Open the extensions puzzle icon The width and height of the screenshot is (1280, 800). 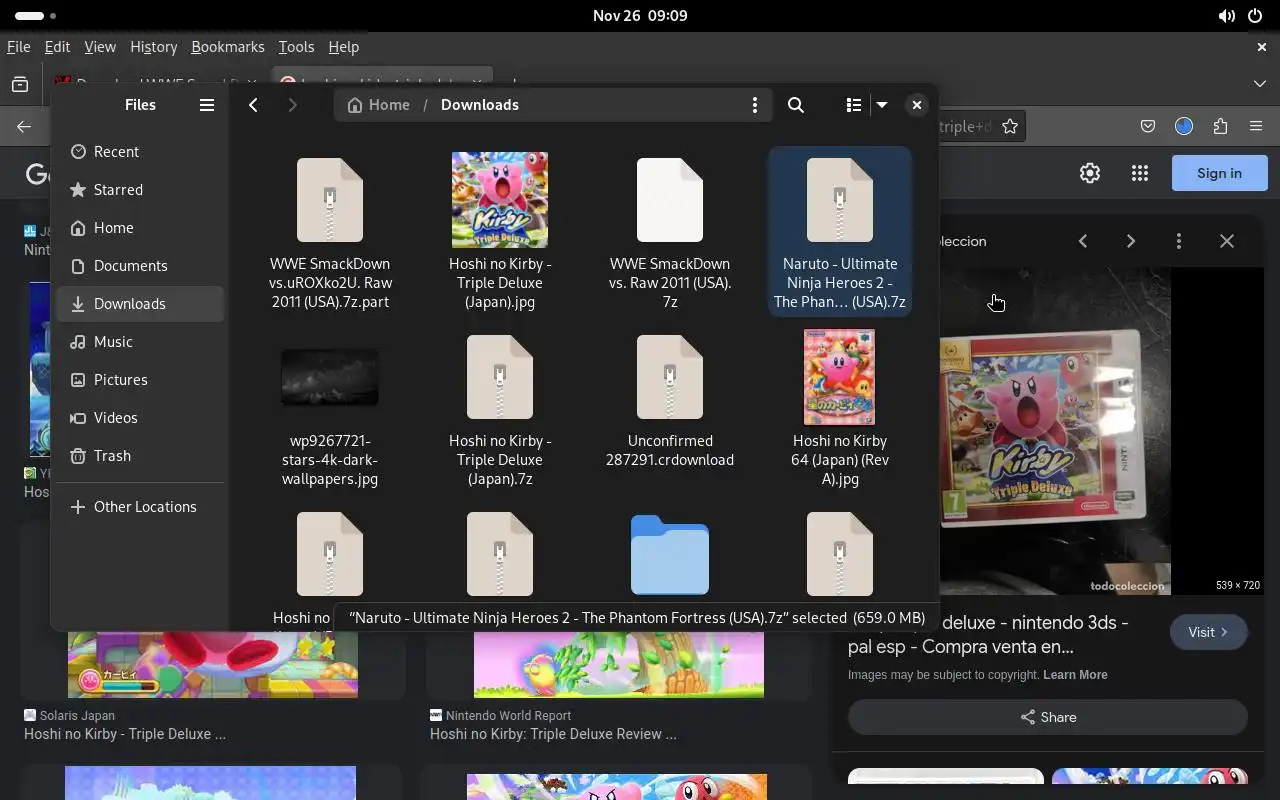point(1220,127)
